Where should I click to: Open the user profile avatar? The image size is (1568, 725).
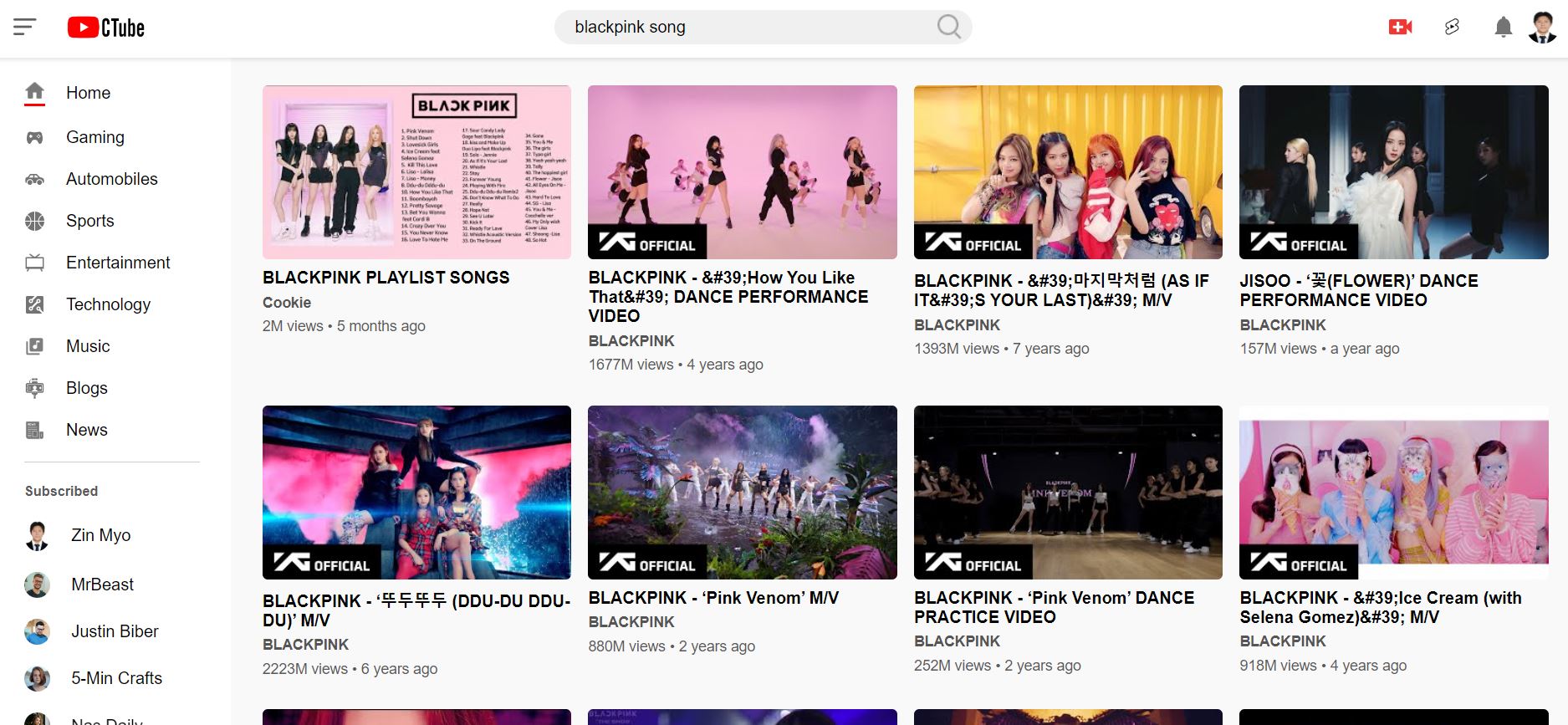click(1542, 28)
